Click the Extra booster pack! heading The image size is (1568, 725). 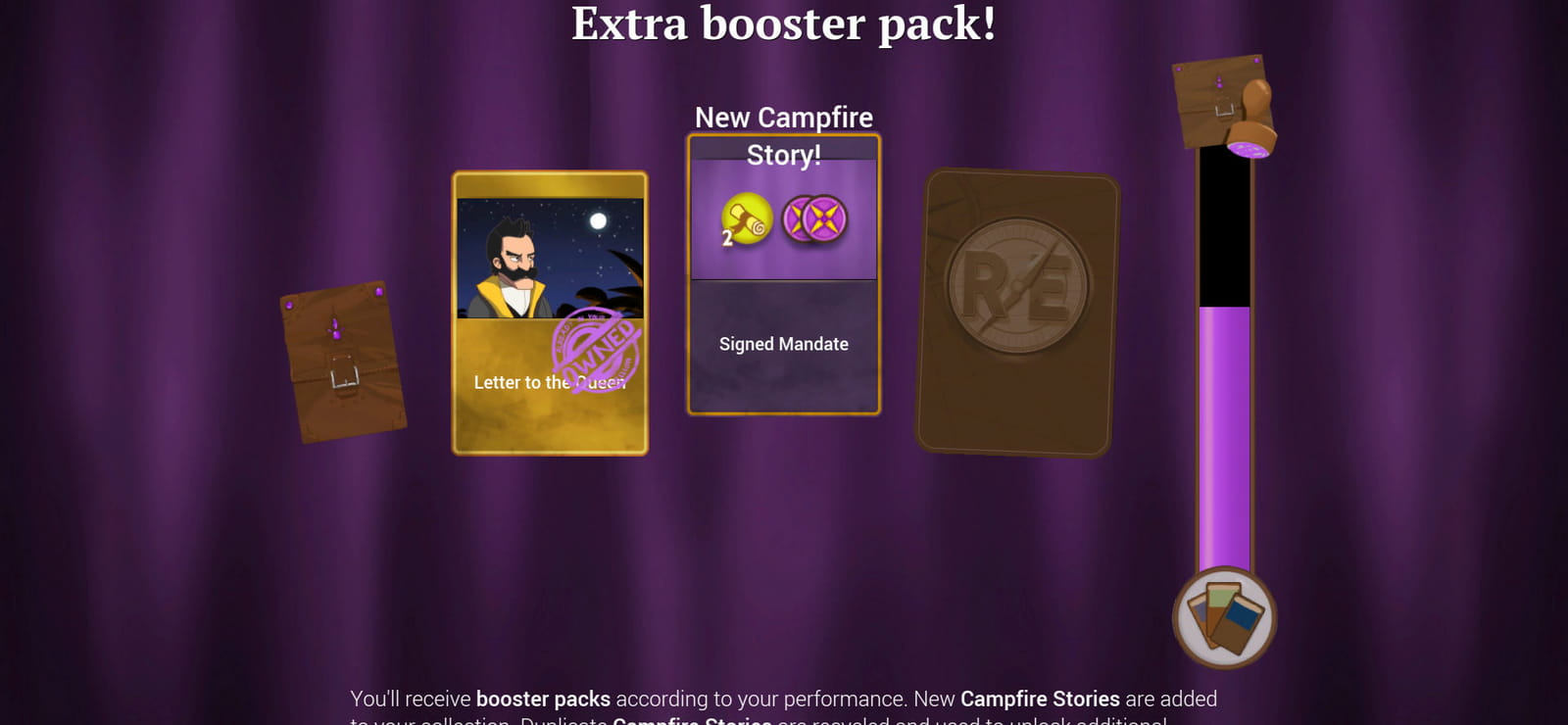tap(784, 24)
